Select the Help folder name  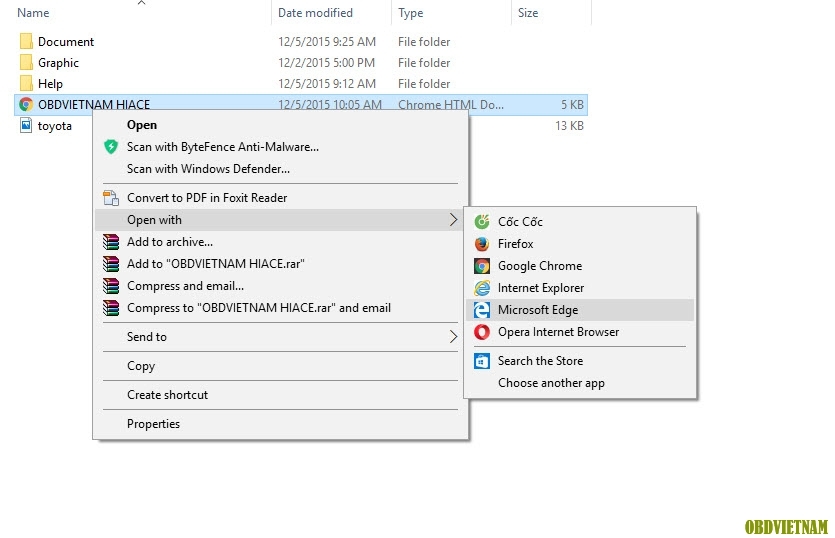point(50,84)
